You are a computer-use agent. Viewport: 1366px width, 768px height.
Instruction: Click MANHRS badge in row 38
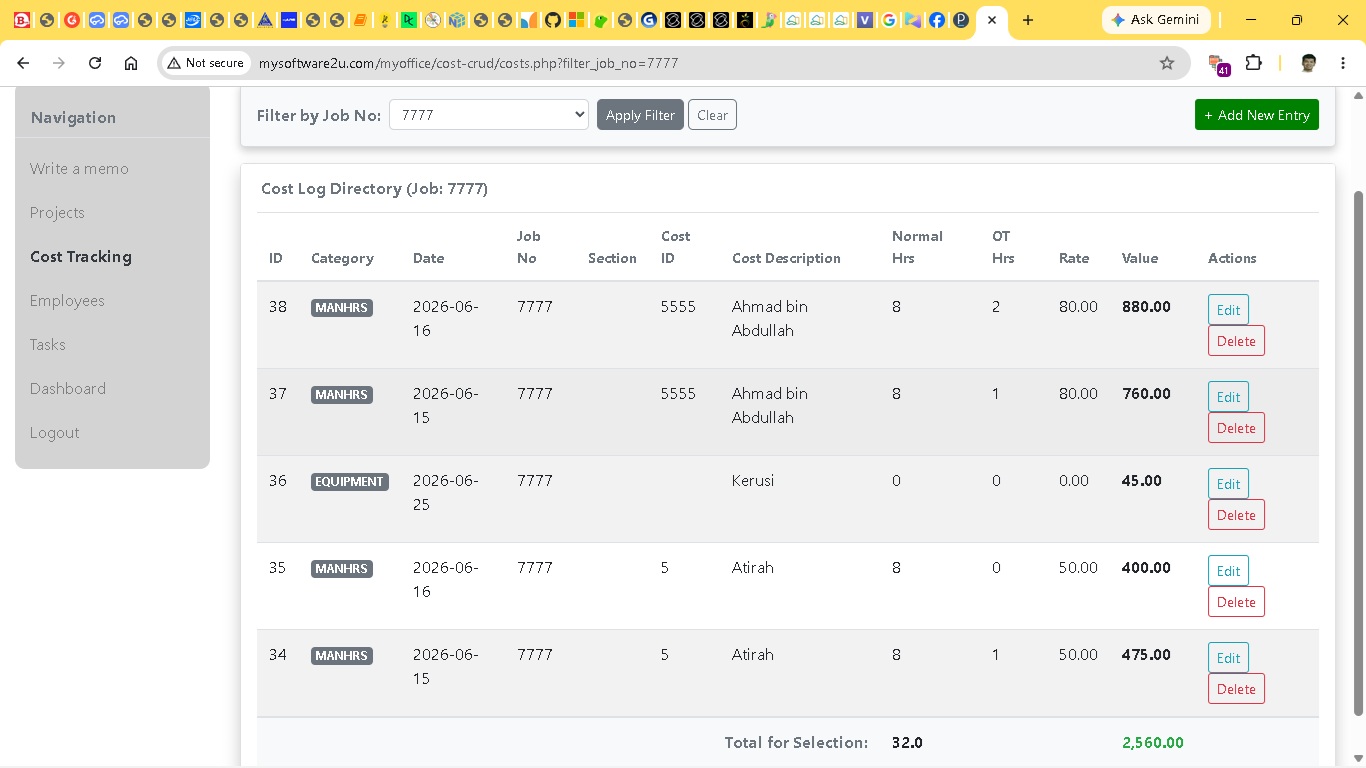[342, 308]
